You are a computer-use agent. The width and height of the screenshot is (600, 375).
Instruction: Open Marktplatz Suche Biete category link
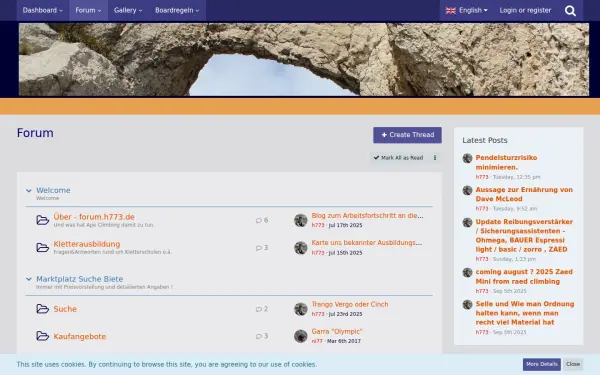point(80,279)
